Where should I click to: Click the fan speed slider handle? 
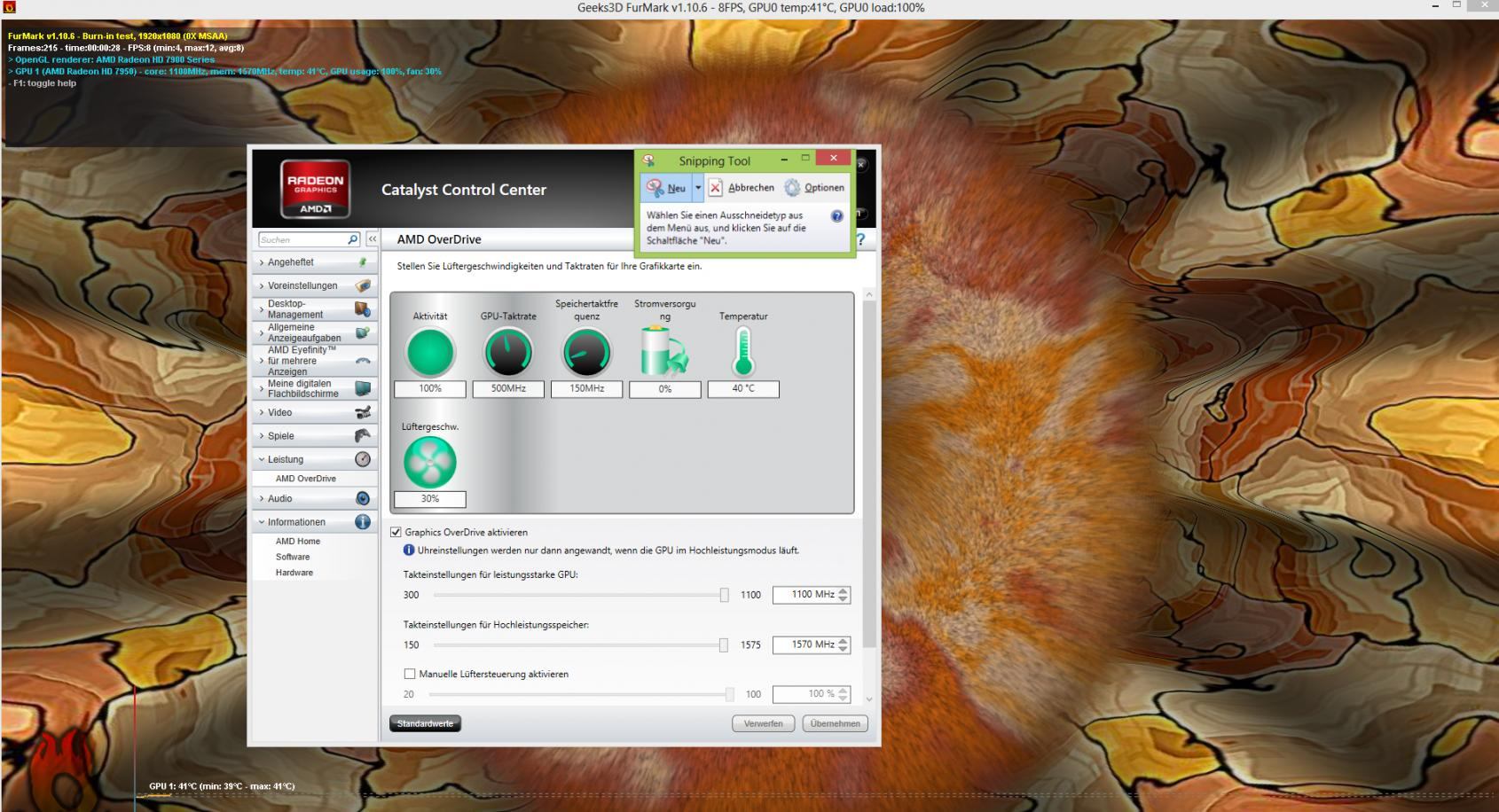coord(730,694)
